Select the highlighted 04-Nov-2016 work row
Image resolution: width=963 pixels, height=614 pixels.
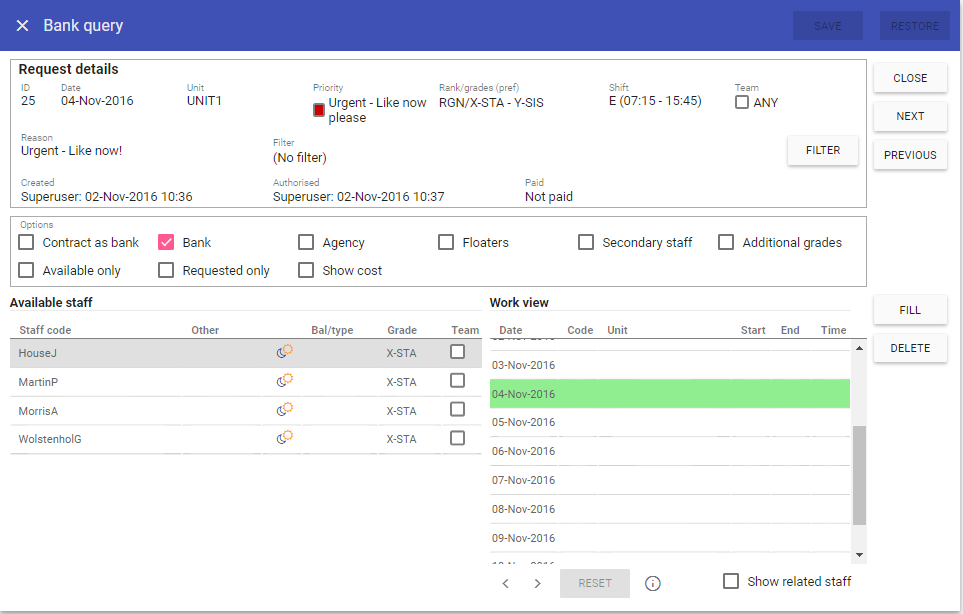pos(669,394)
